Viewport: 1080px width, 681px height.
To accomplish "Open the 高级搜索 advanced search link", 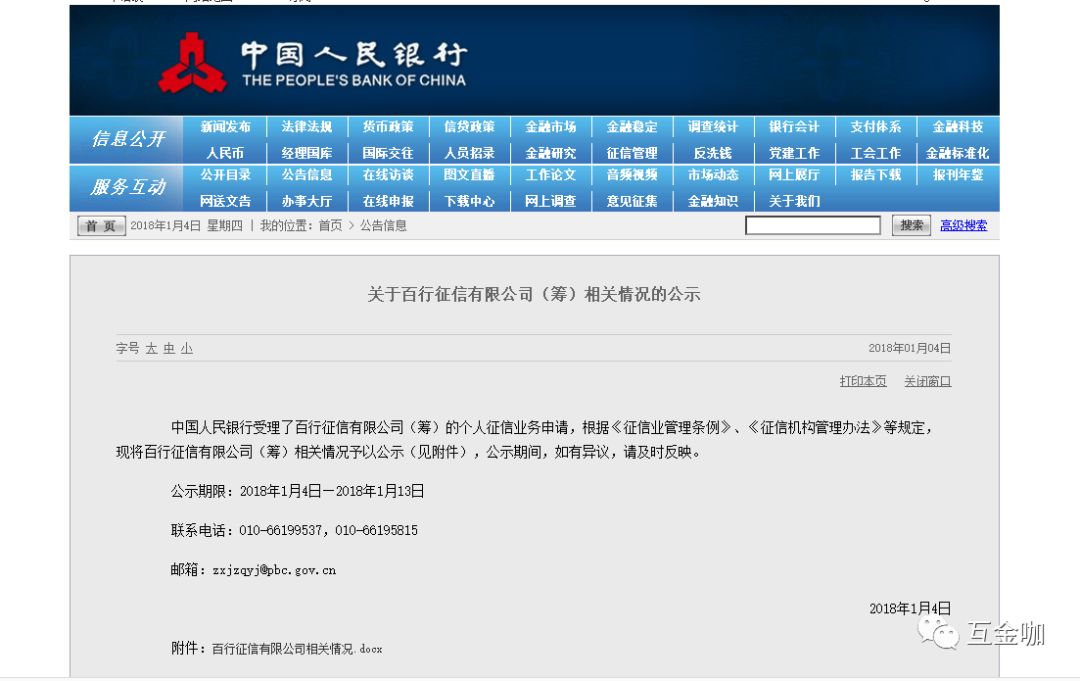I will [x=964, y=225].
